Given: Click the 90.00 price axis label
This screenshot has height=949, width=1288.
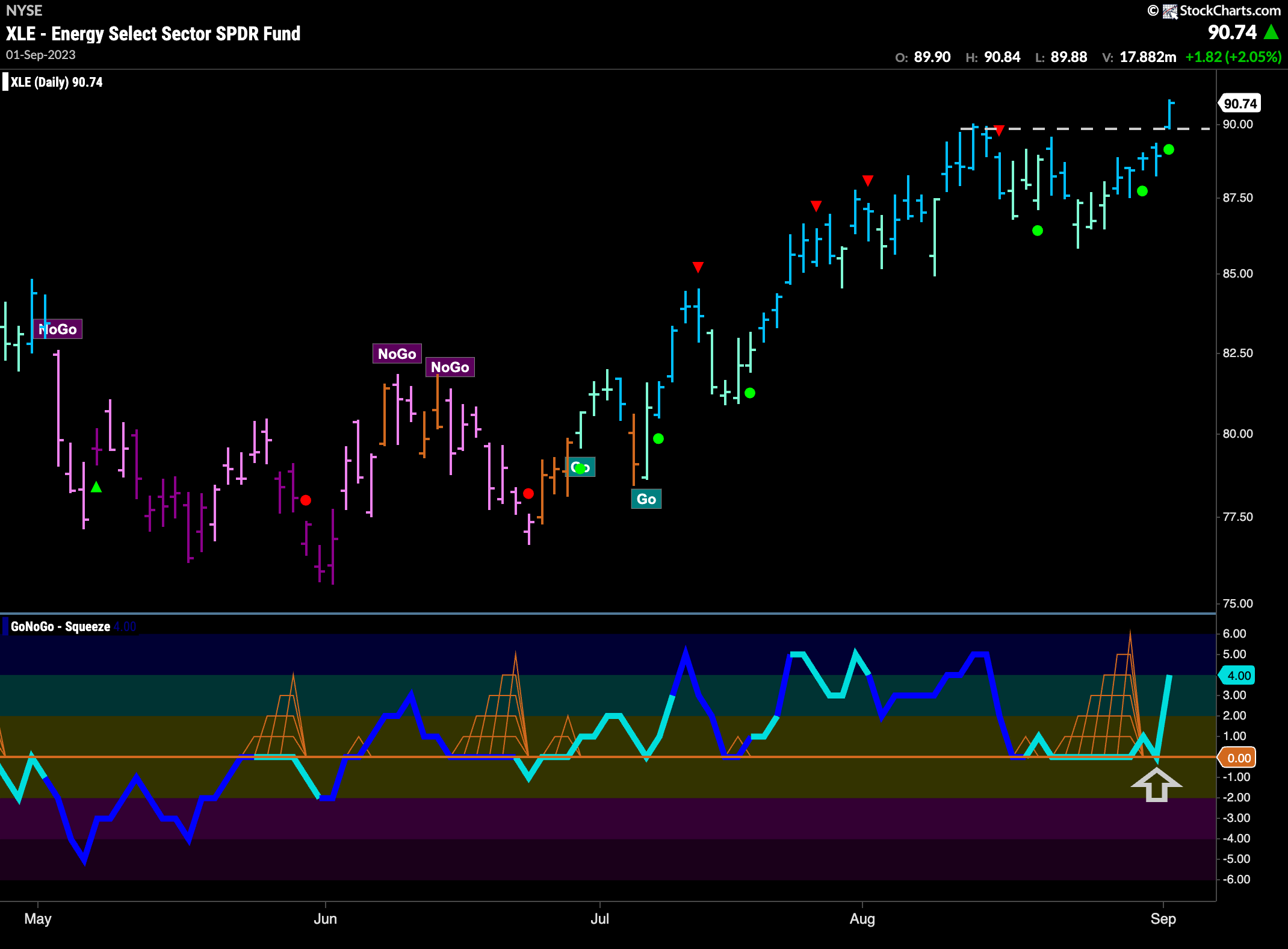Looking at the screenshot, I should (1238, 125).
